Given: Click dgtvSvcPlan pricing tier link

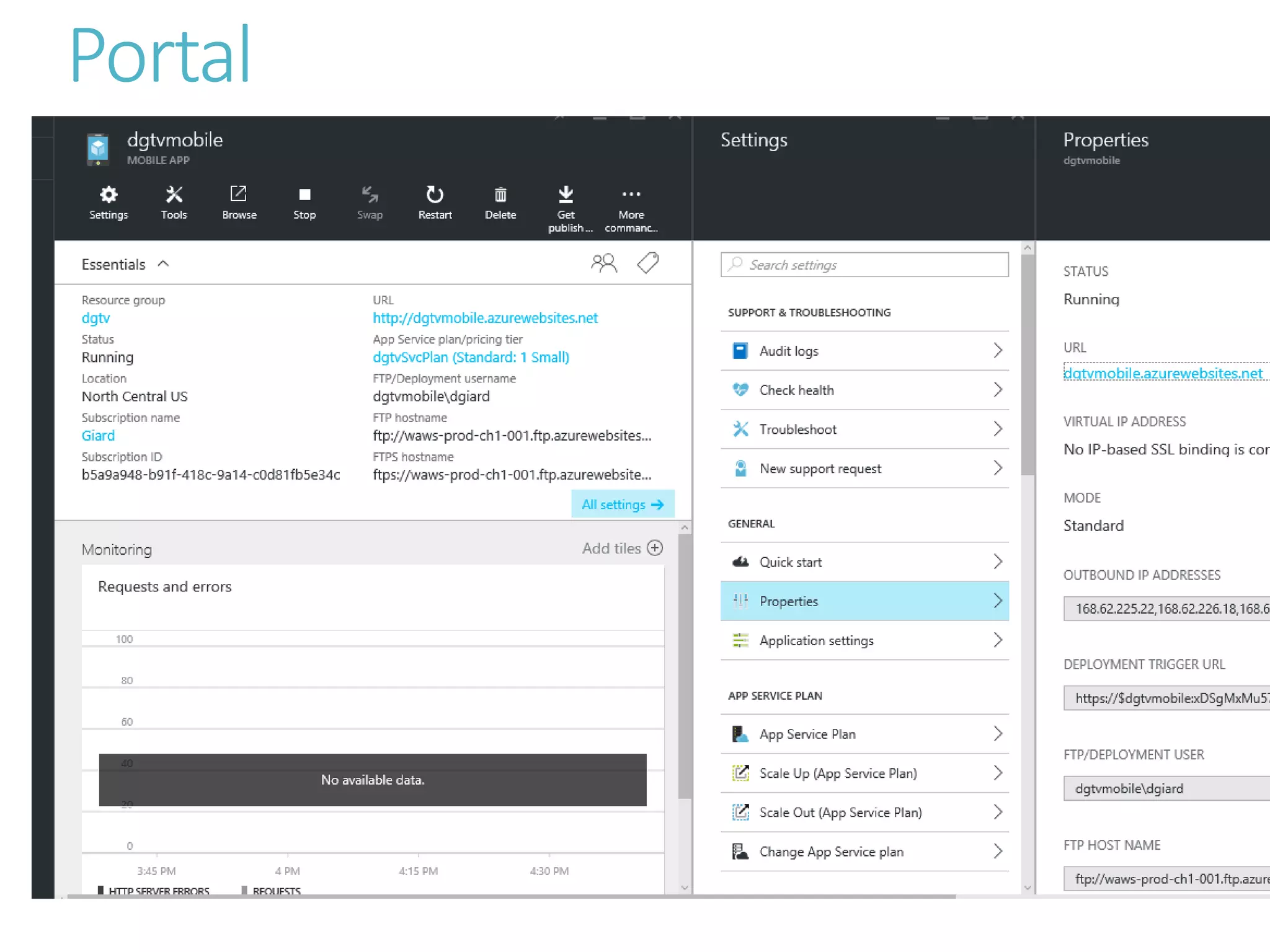Looking at the screenshot, I should (x=471, y=357).
